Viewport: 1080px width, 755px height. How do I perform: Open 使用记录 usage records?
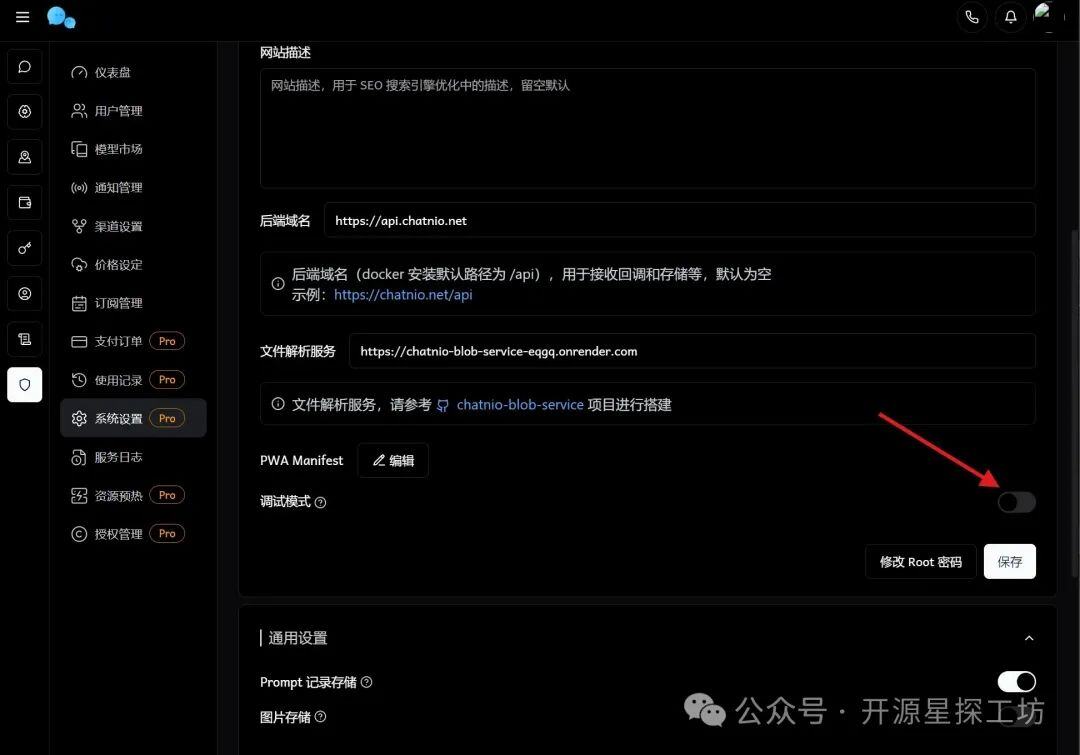pyautogui.click(x=133, y=380)
